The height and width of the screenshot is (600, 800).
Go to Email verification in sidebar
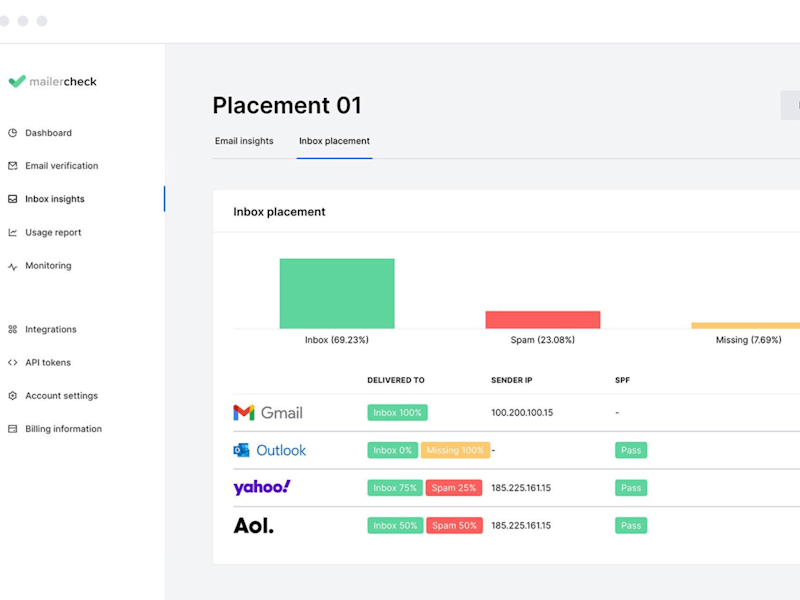point(62,166)
